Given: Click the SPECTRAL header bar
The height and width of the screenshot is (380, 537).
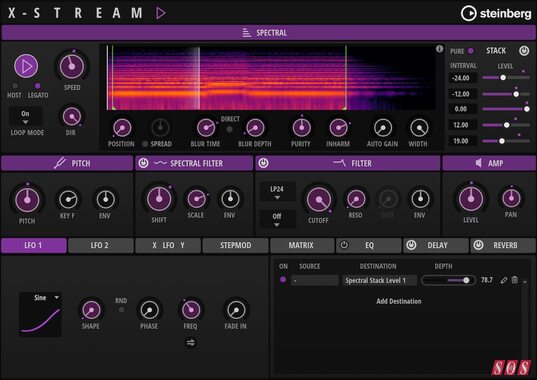Looking at the screenshot, I should (x=268, y=33).
